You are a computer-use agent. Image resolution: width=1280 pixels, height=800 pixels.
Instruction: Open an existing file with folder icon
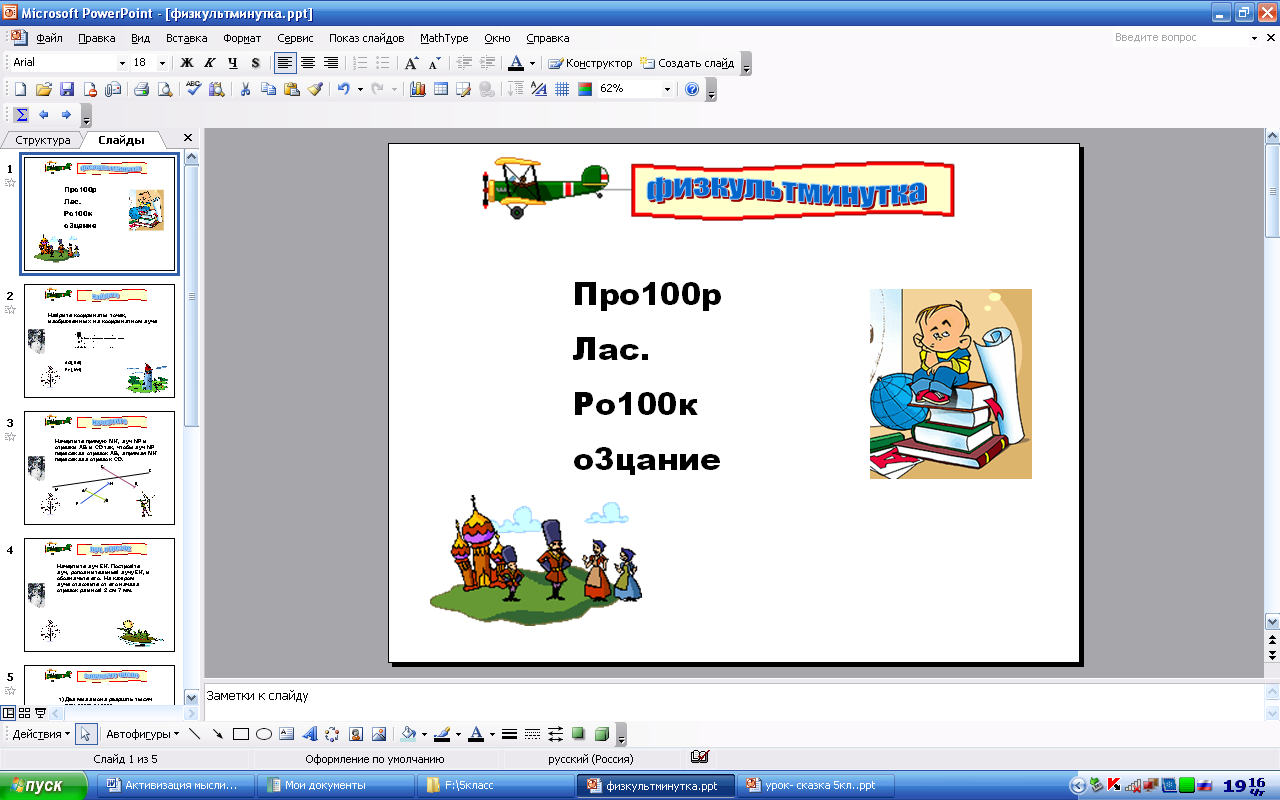pos(43,89)
